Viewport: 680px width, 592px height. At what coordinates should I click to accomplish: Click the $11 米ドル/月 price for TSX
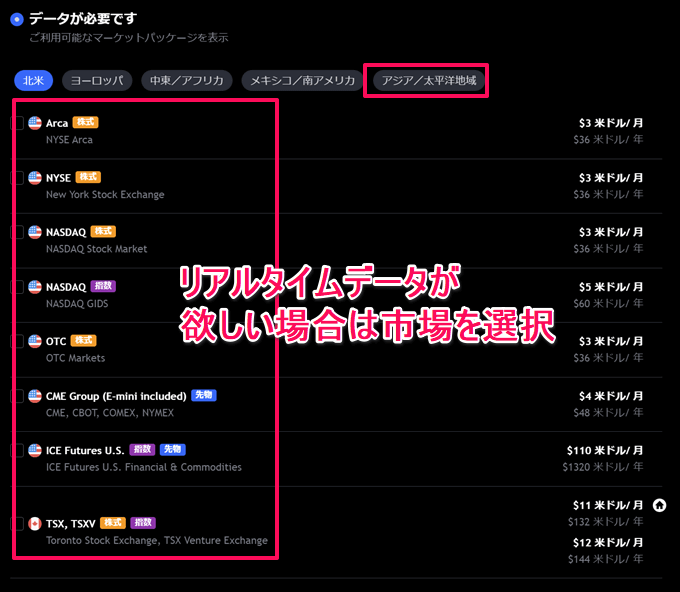[x=608, y=505]
